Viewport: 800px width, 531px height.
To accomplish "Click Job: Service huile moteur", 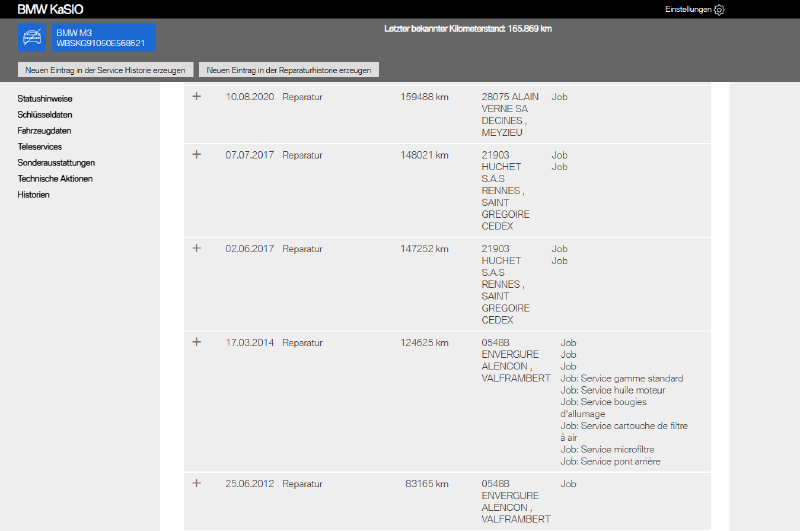I will pyautogui.click(x=613, y=390).
